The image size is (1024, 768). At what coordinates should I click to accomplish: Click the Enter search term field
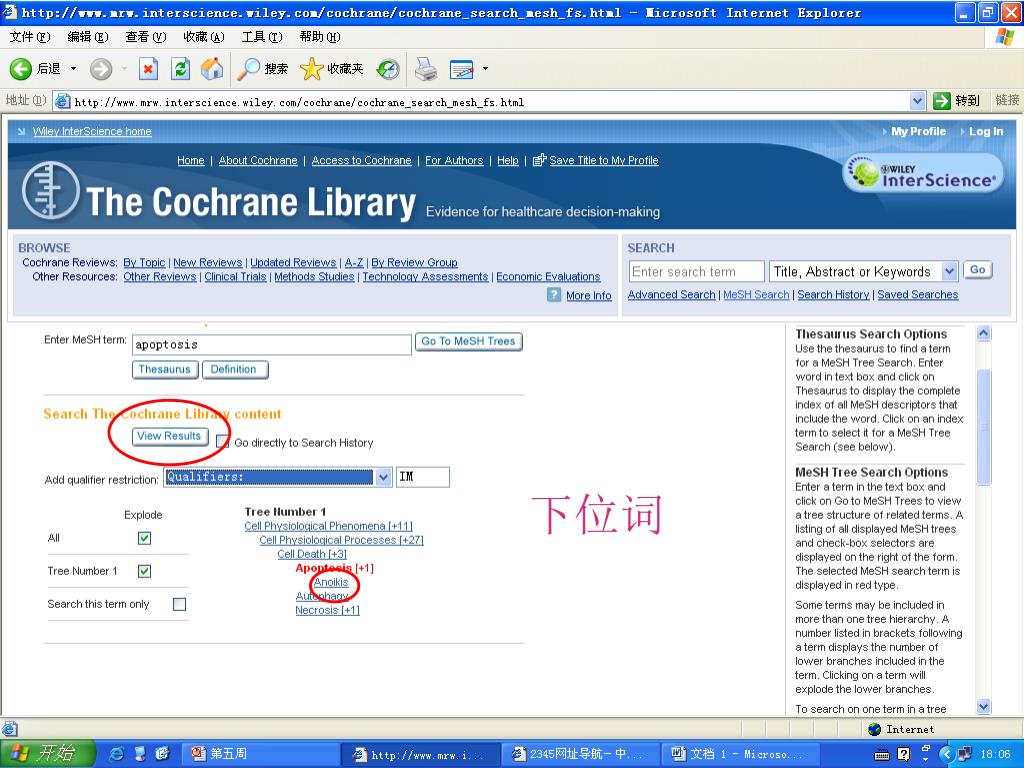[x=696, y=271]
